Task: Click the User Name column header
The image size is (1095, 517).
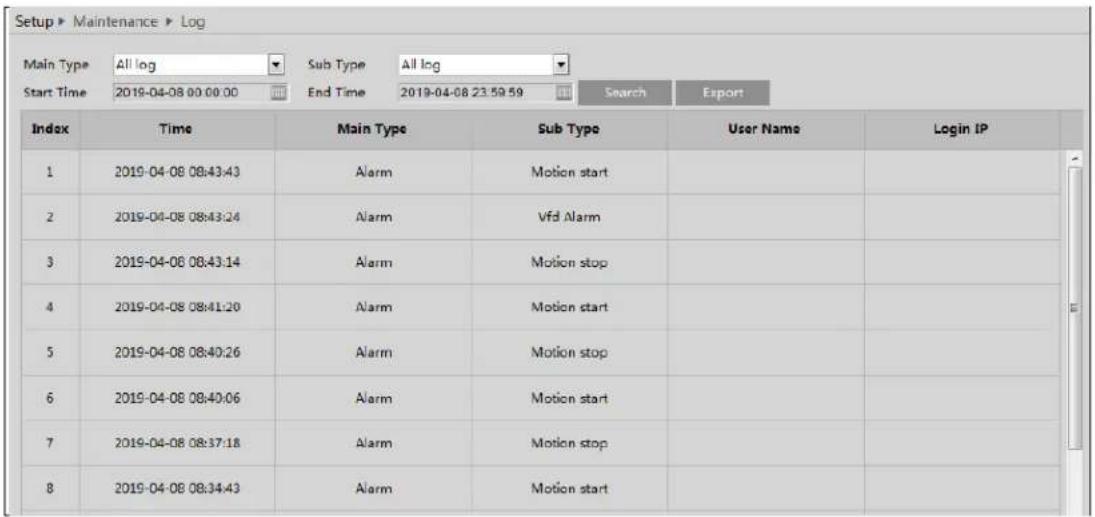Action: [765, 129]
